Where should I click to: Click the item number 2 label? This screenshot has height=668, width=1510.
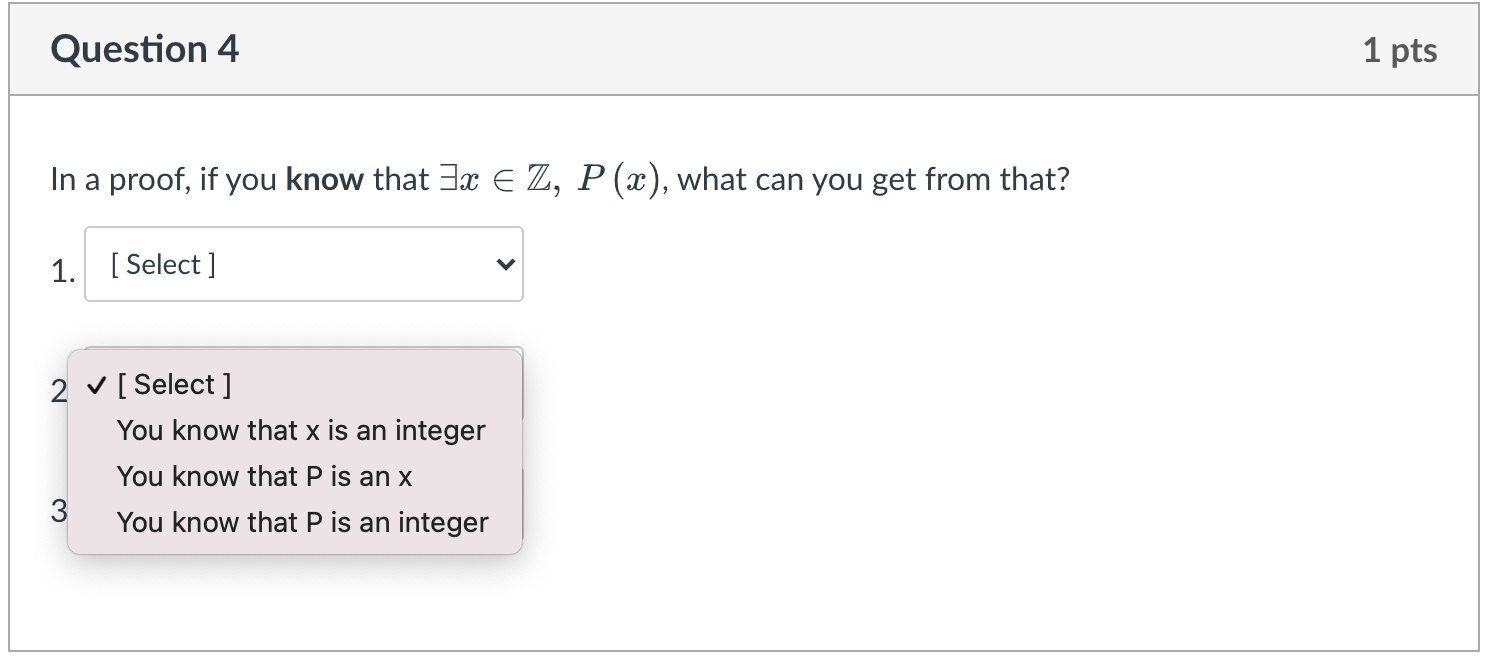[57, 392]
